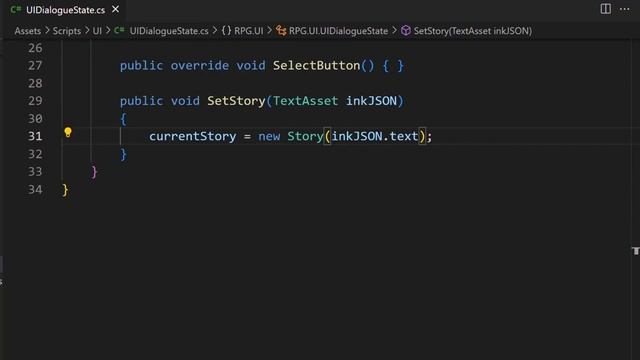
Task: Select the UIDialogueState.cs editor tab
Action: 66,10
